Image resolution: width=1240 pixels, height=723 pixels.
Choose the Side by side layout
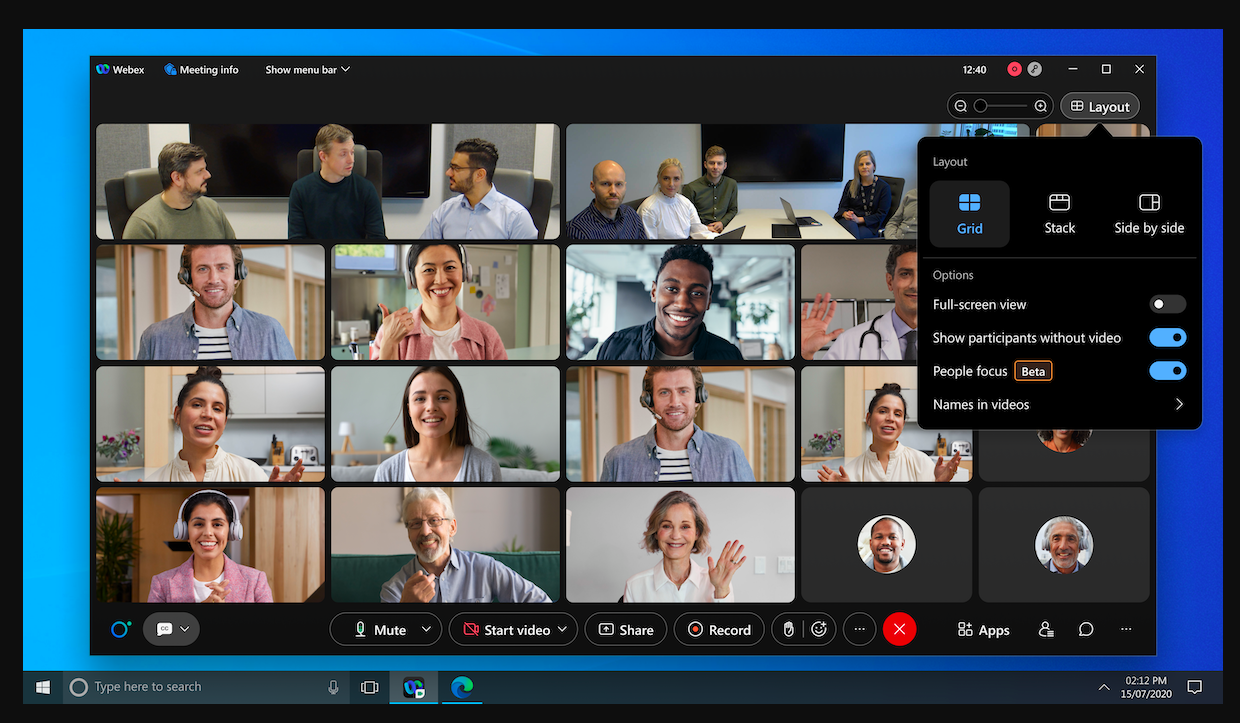tap(1149, 214)
